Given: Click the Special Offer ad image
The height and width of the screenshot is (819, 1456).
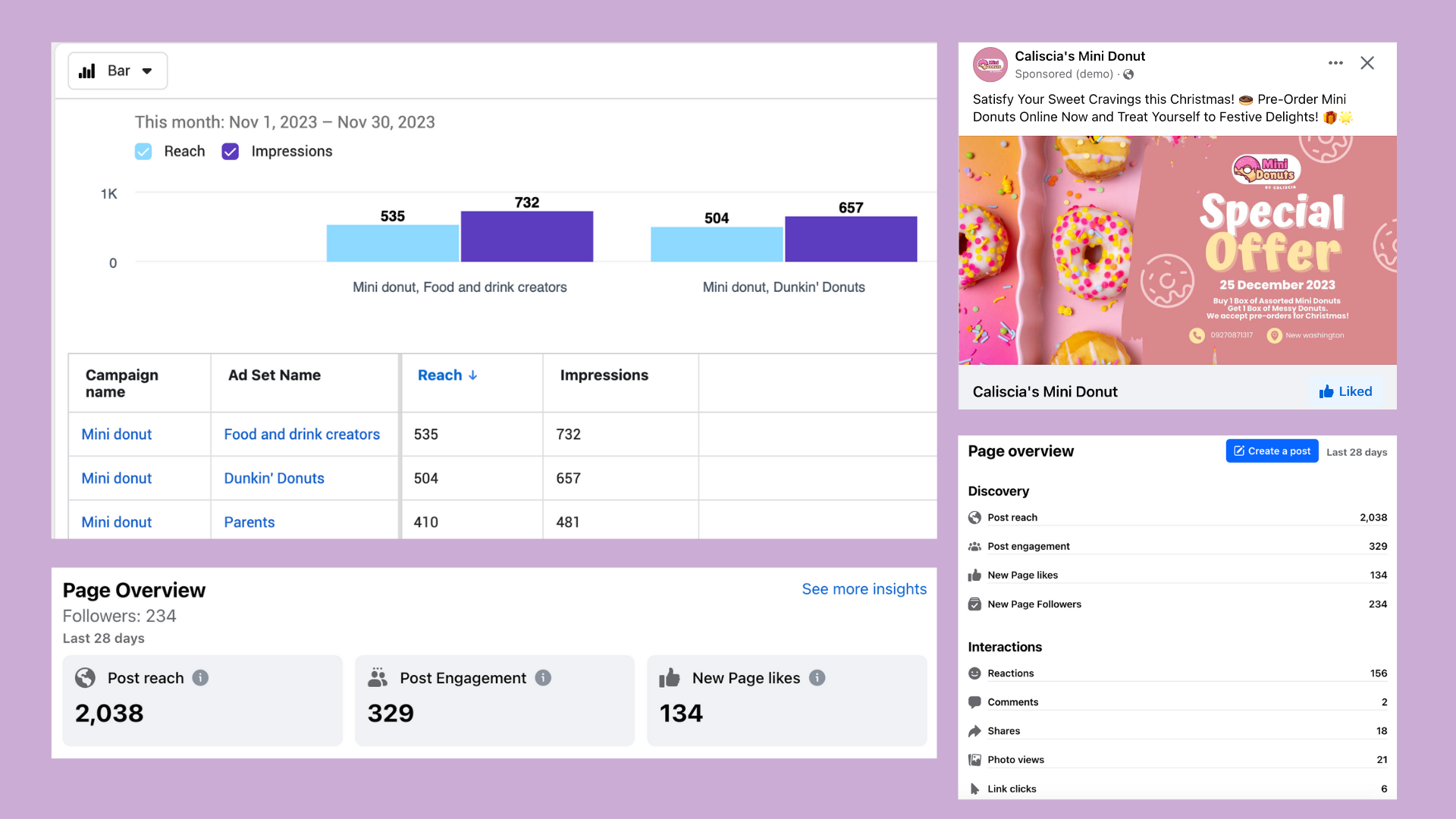Looking at the screenshot, I should tap(1177, 250).
